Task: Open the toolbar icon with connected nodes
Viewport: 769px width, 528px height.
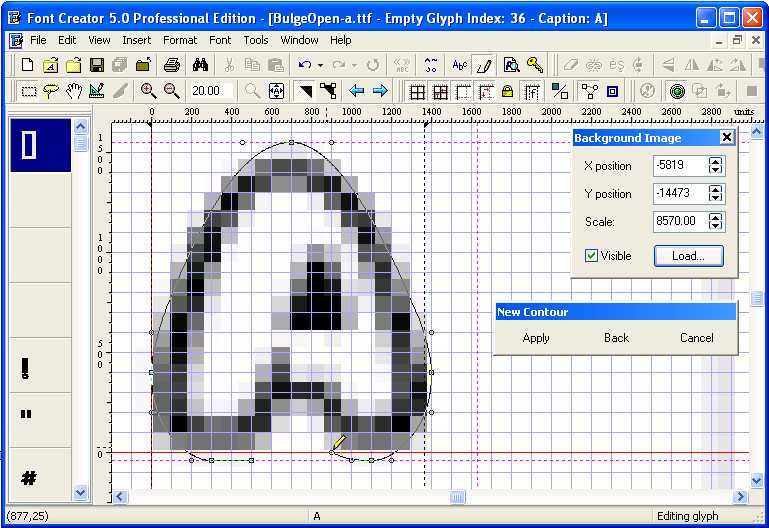Action: (x=589, y=91)
